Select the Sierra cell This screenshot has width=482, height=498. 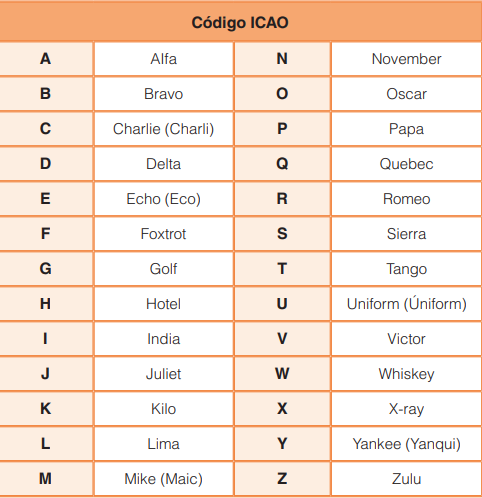pyautogui.click(x=407, y=234)
